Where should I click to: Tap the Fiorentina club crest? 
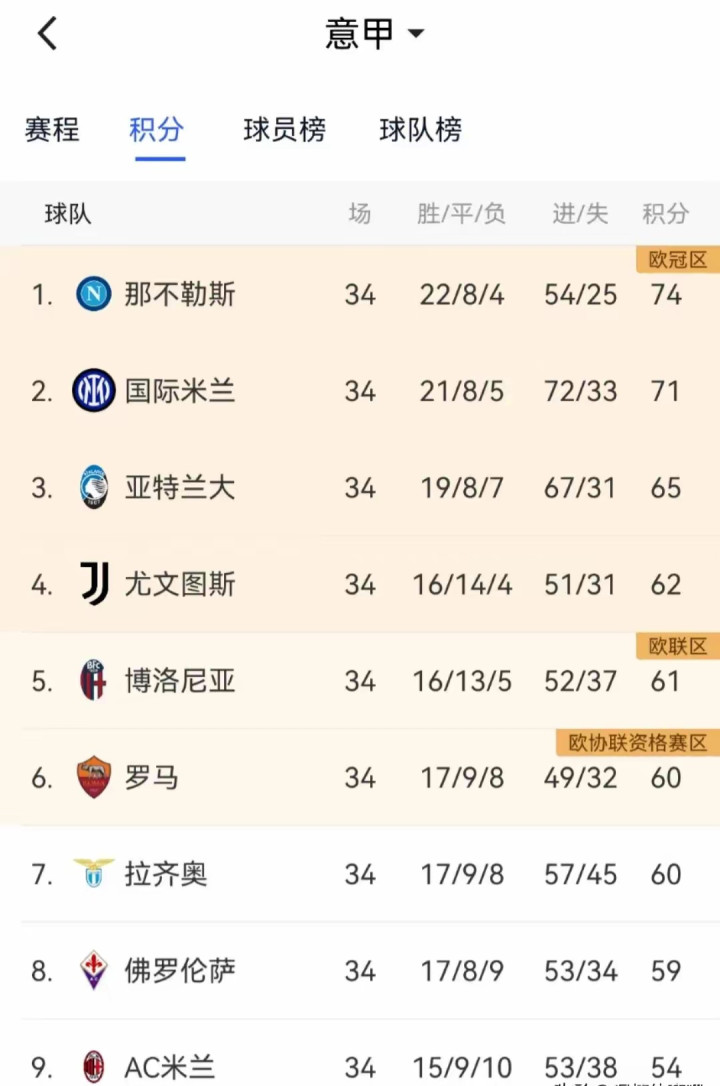tap(93, 970)
